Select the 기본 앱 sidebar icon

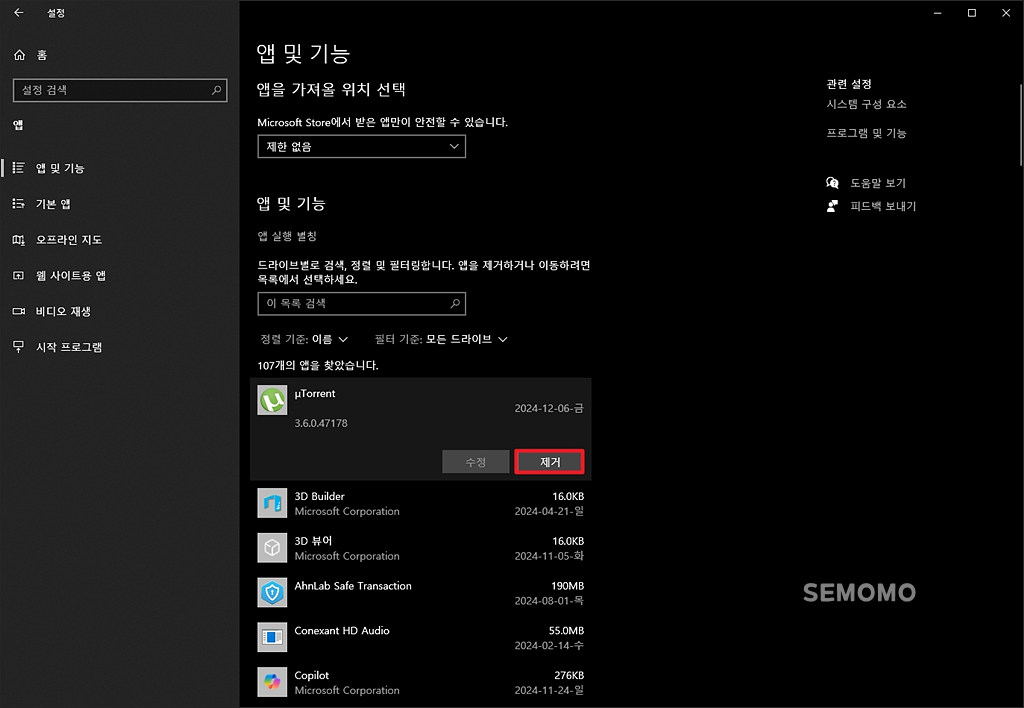point(19,204)
